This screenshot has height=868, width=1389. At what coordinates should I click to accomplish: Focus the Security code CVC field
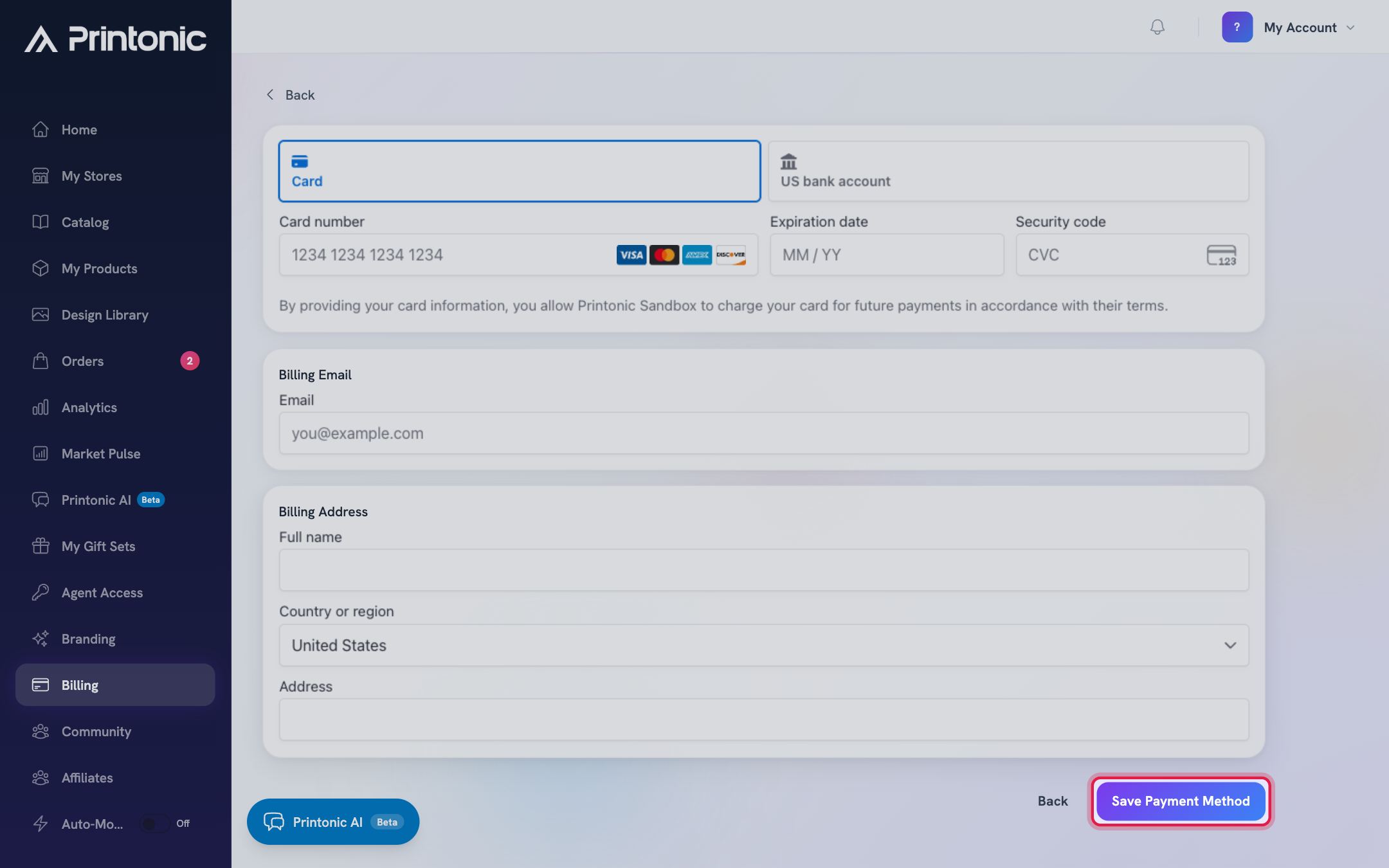[x=1132, y=255]
